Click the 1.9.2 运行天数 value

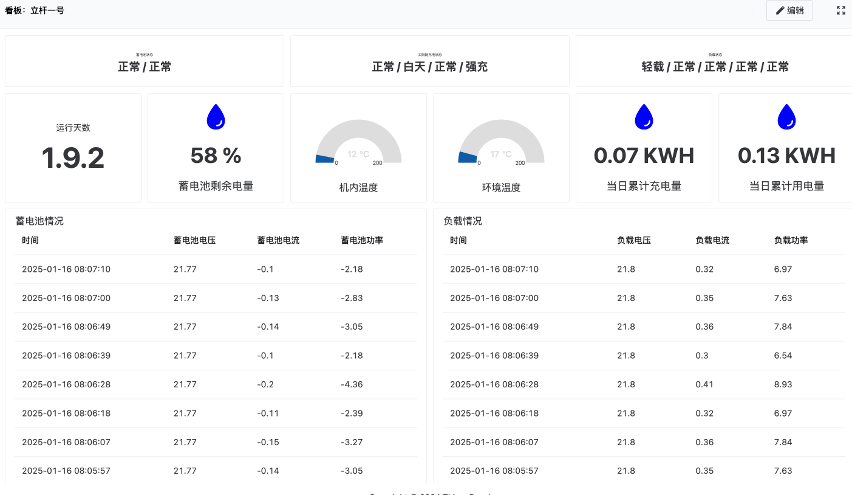73,158
